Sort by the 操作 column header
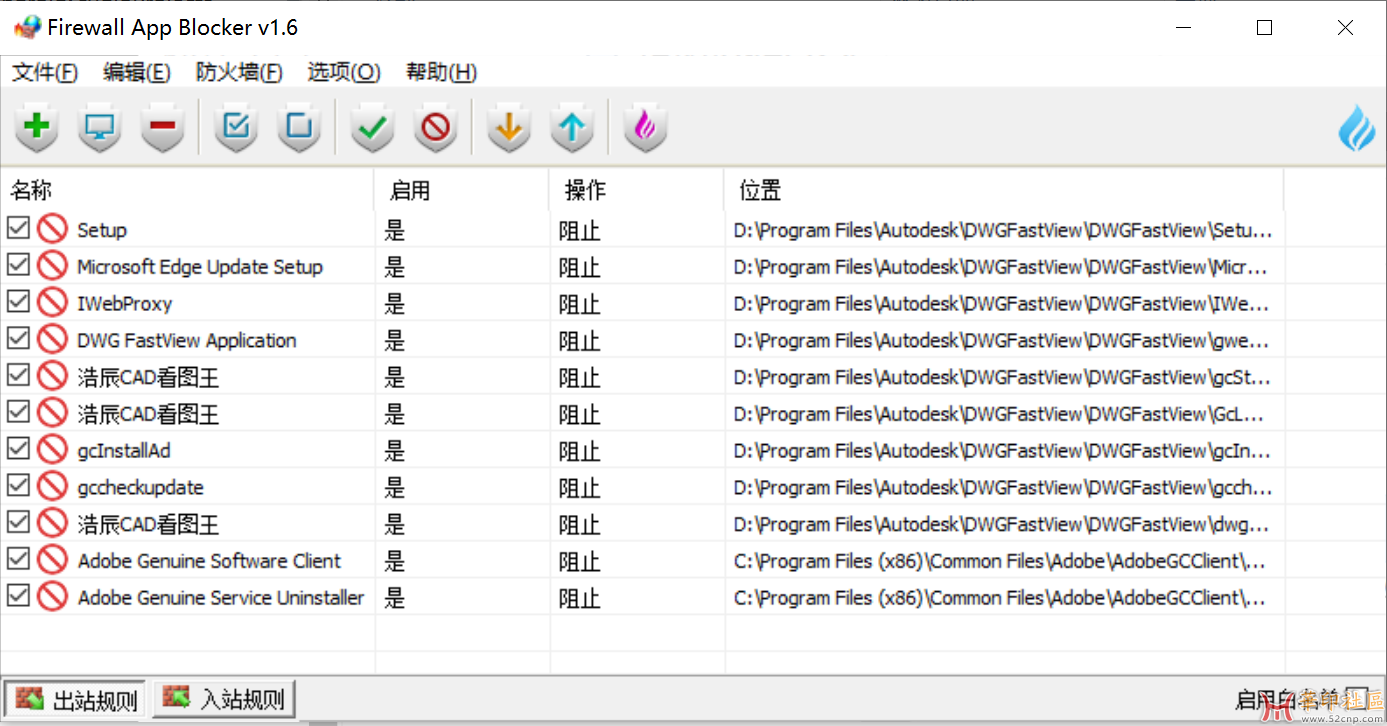The image size is (1387, 726). tap(637, 189)
